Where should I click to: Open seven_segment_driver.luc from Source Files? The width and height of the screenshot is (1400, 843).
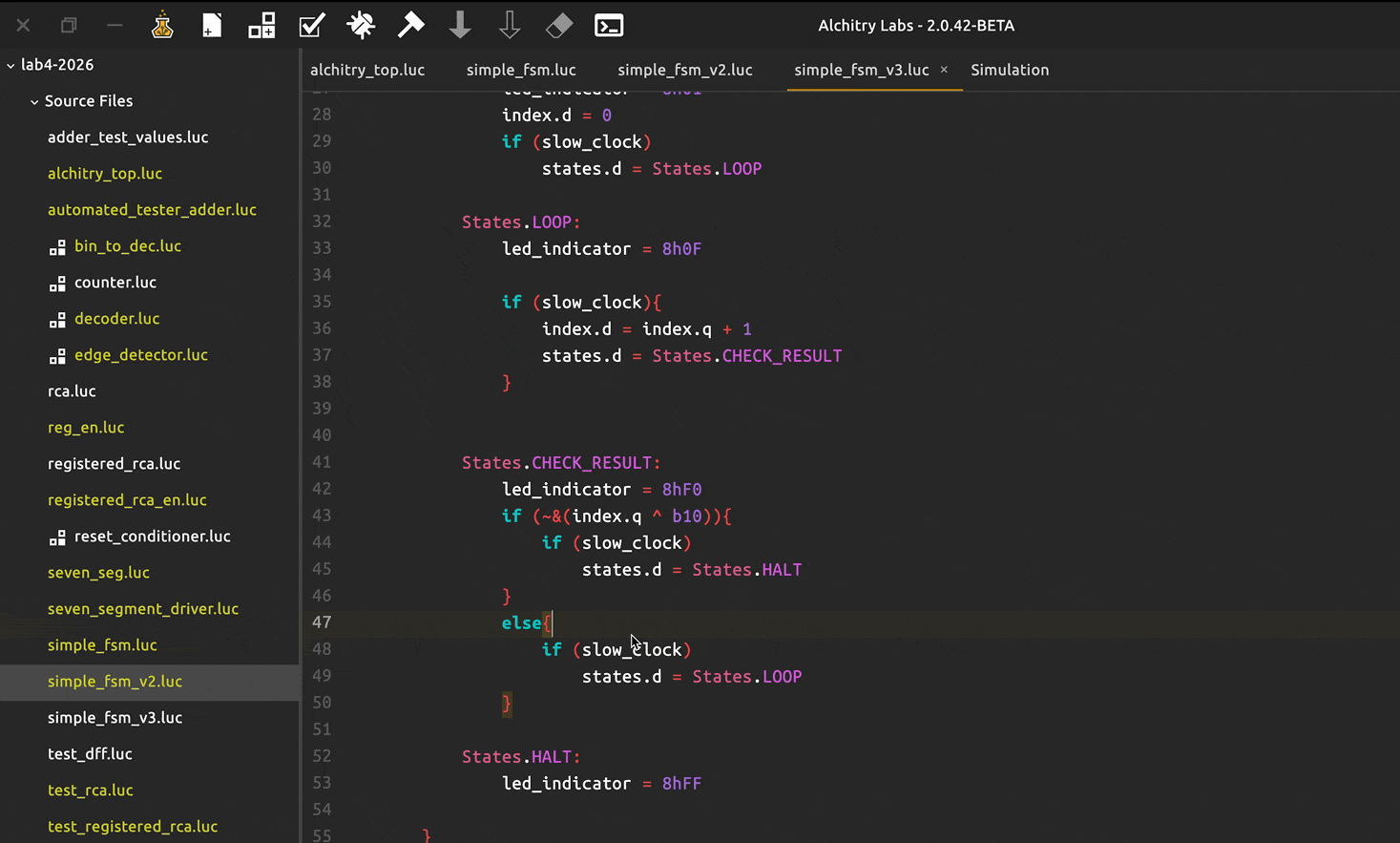[x=143, y=609]
